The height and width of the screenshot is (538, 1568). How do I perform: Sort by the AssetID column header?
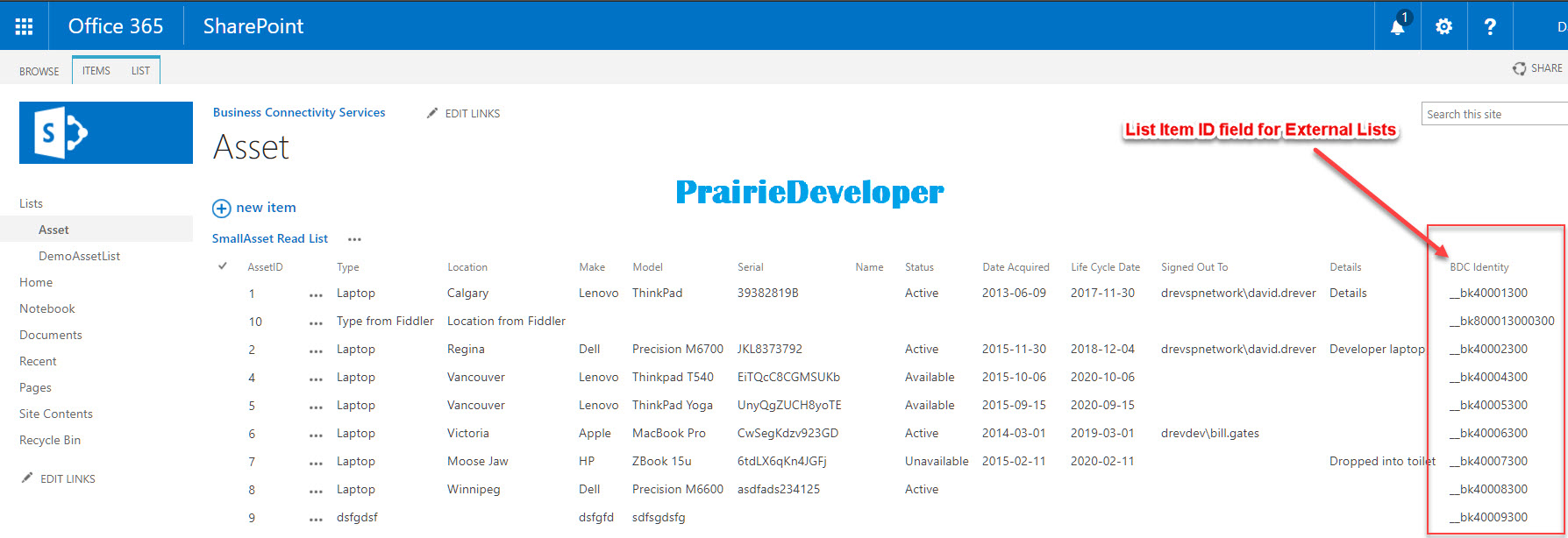[x=265, y=267]
